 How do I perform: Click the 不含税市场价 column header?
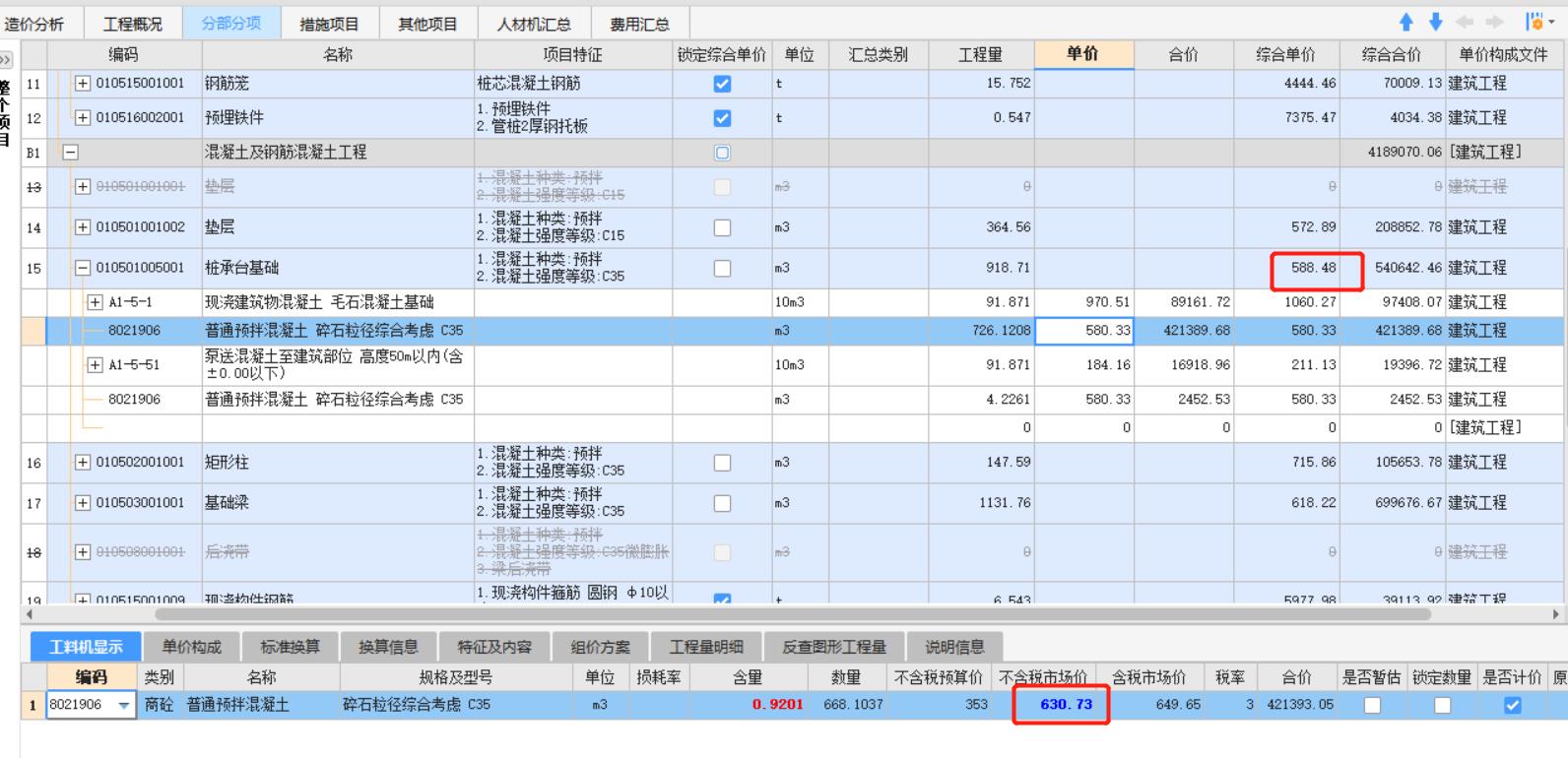[x=1043, y=677]
